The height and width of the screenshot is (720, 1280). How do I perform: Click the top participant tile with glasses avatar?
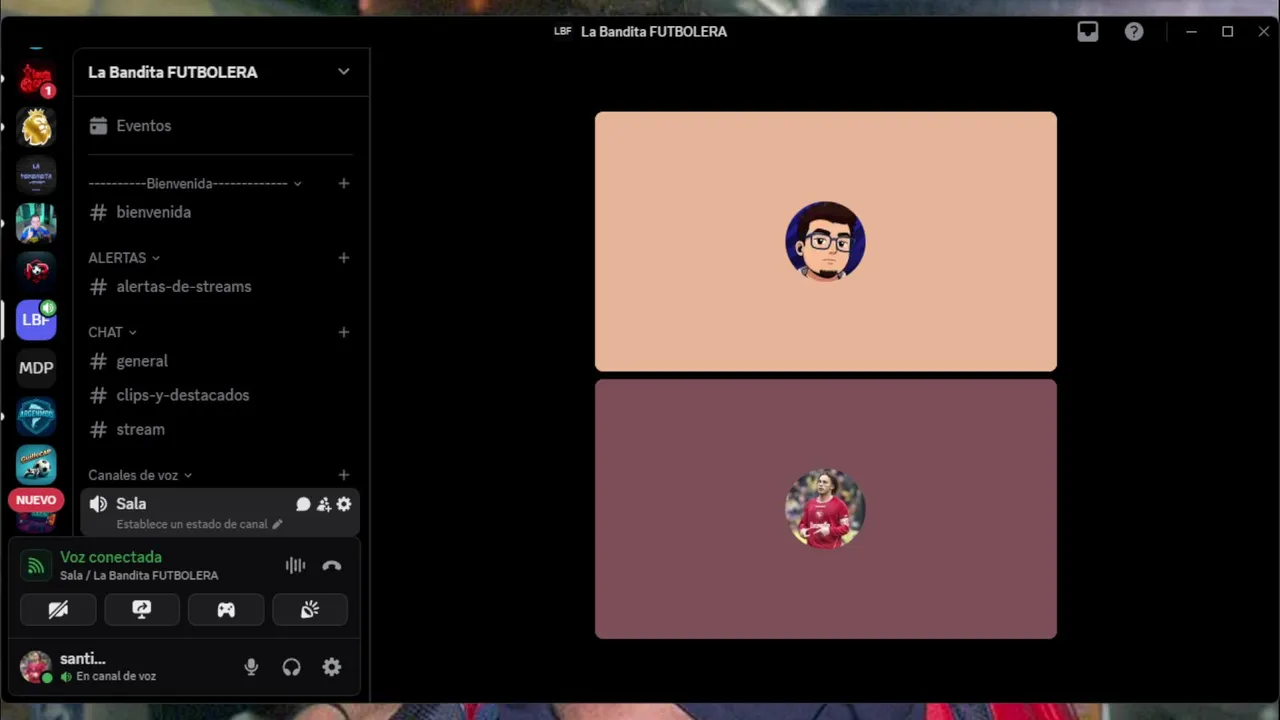[826, 241]
